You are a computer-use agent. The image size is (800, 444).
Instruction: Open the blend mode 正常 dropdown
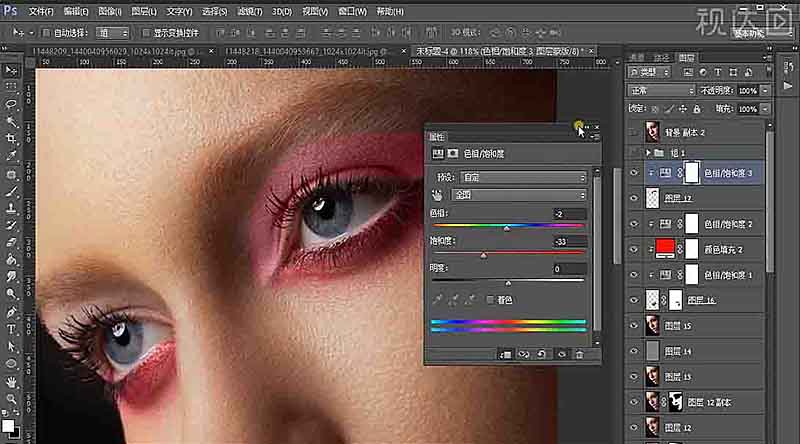pyautogui.click(x=662, y=90)
